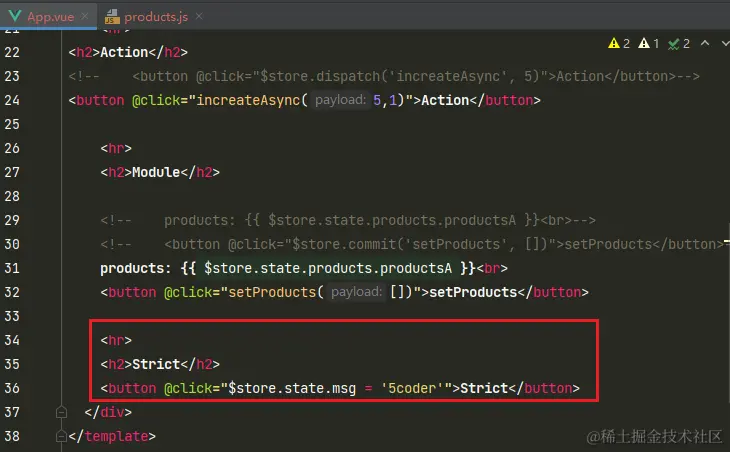Screen dimensions: 730x452
Task: Open the products.js tab
Action: [156, 17]
